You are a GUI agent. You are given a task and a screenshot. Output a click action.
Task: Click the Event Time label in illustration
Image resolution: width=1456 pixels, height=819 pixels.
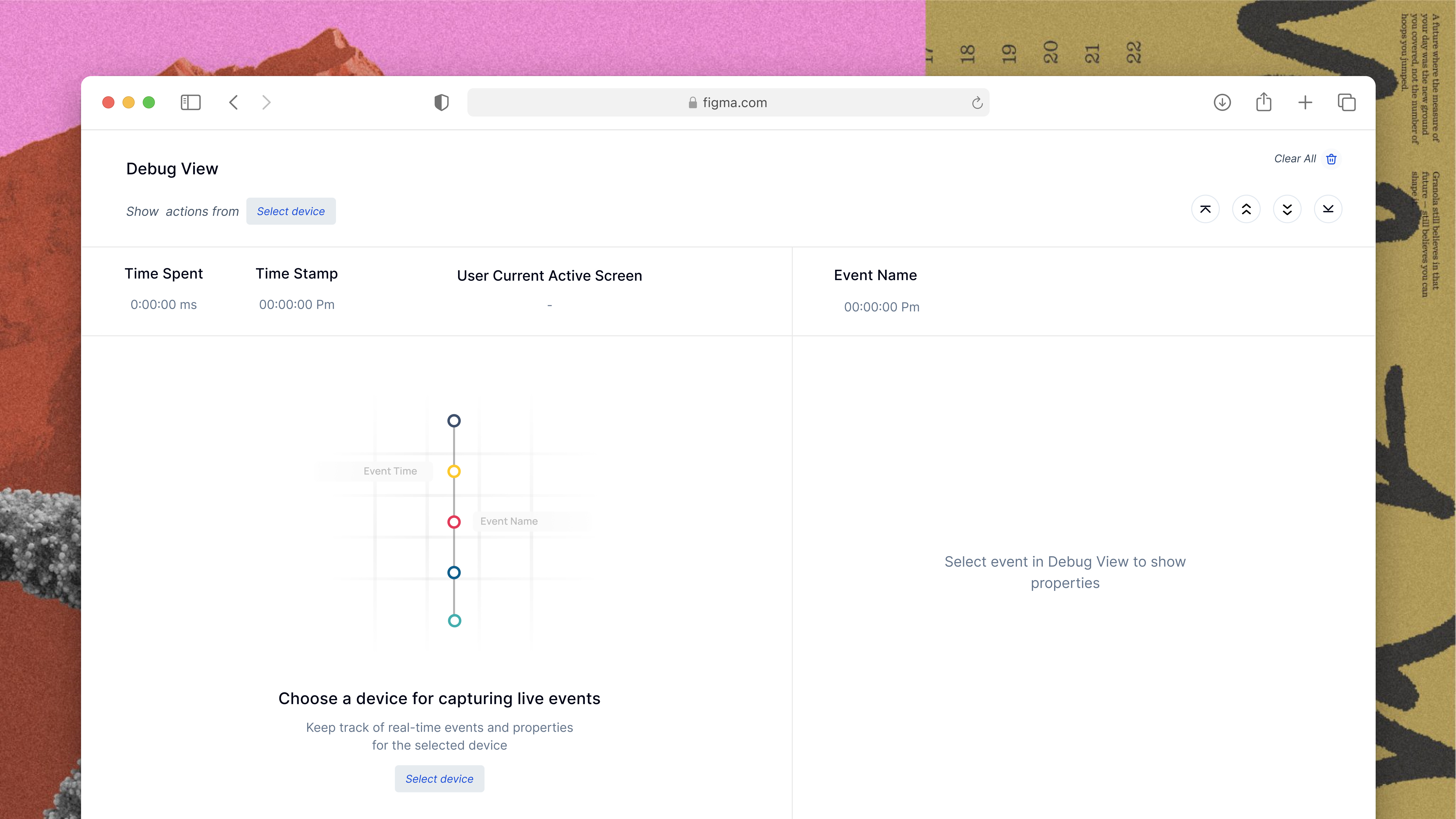pyautogui.click(x=390, y=471)
